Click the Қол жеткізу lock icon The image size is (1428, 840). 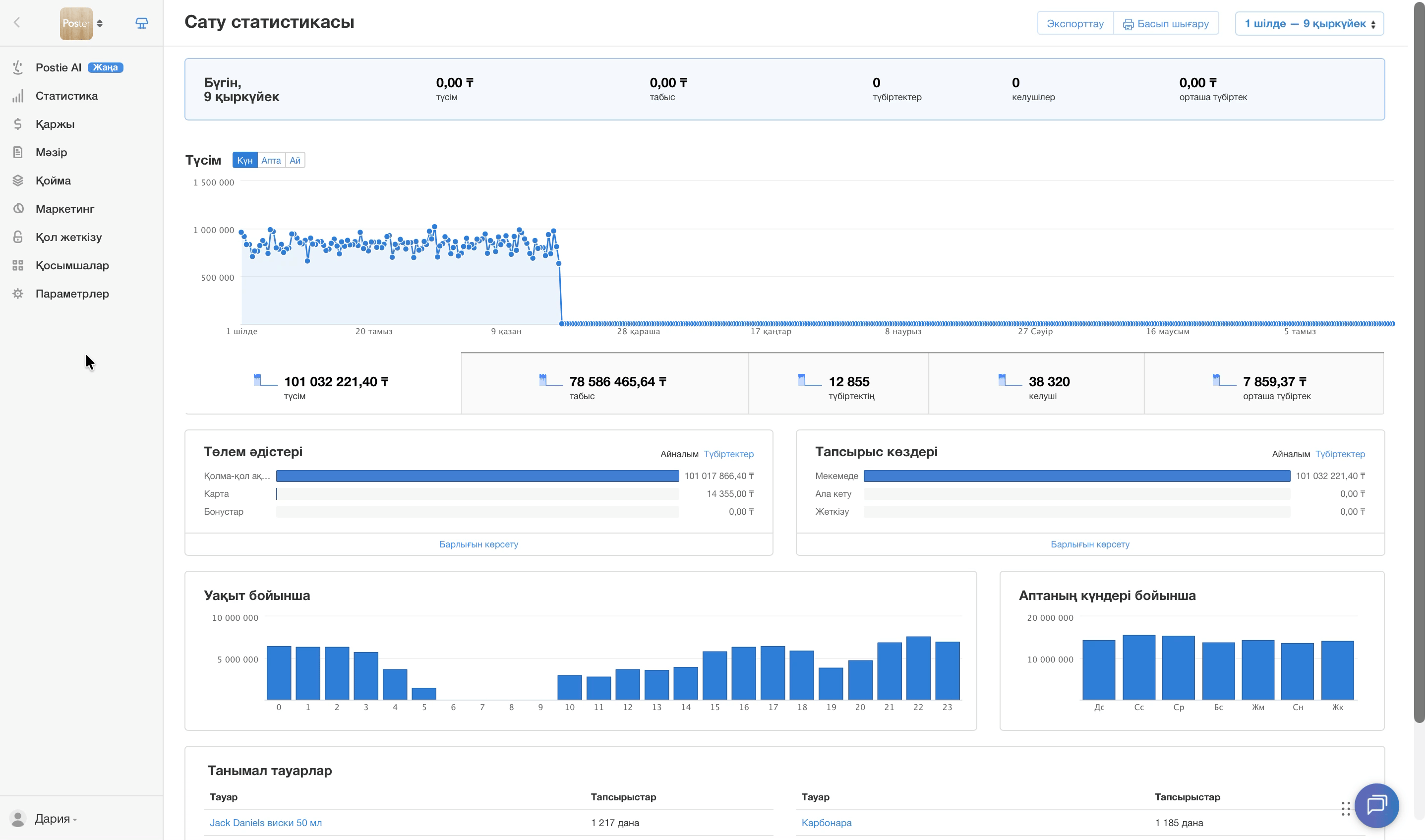click(18, 237)
